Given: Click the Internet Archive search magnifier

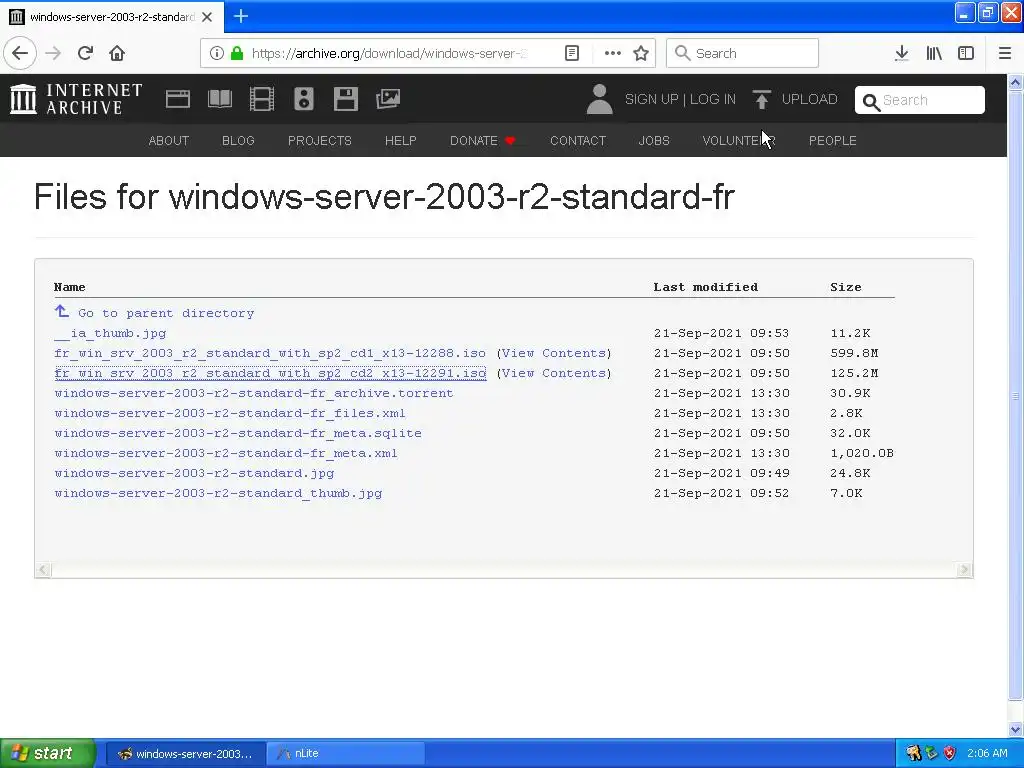Looking at the screenshot, I should pos(871,102).
